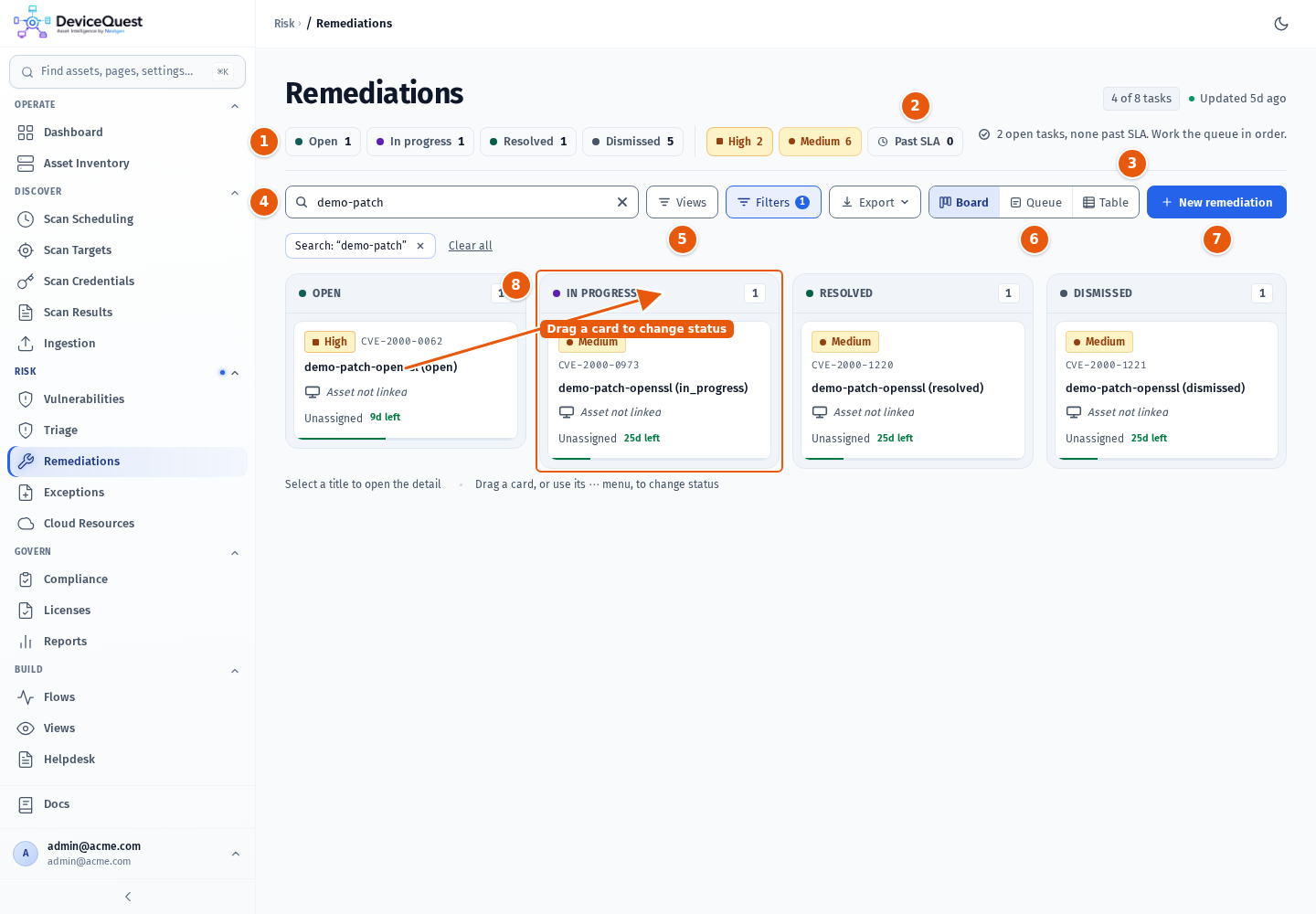This screenshot has width=1316, height=914.
Task: Go to Scan Scheduling clock icon
Action: click(x=26, y=219)
